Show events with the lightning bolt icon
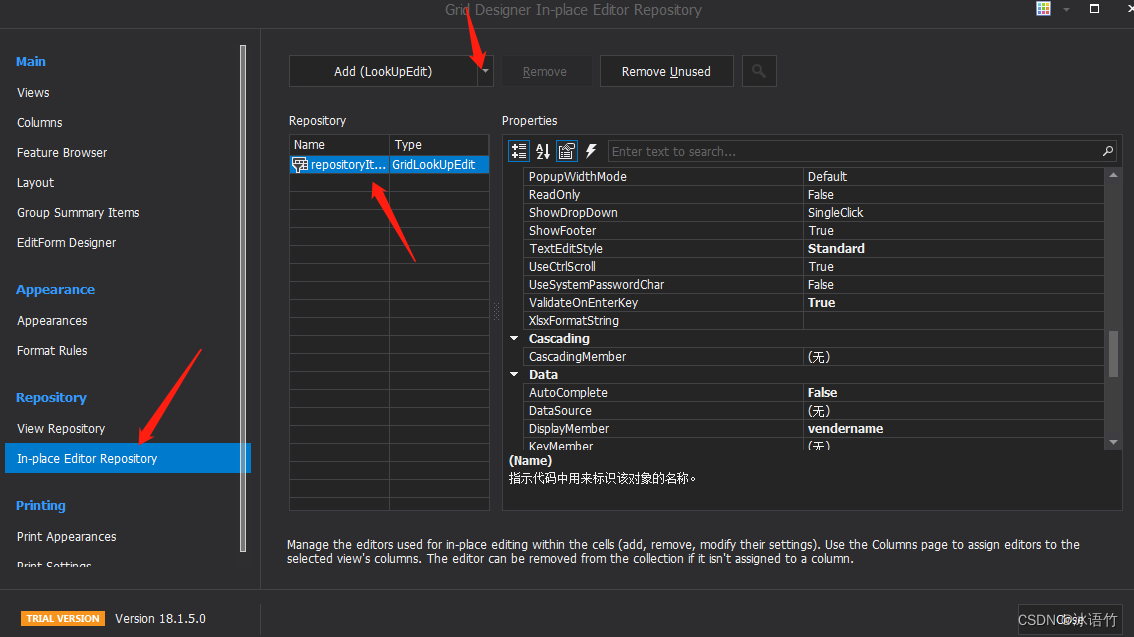Image resolution: width=1134 pixels, height=637 pixels. 590,150
